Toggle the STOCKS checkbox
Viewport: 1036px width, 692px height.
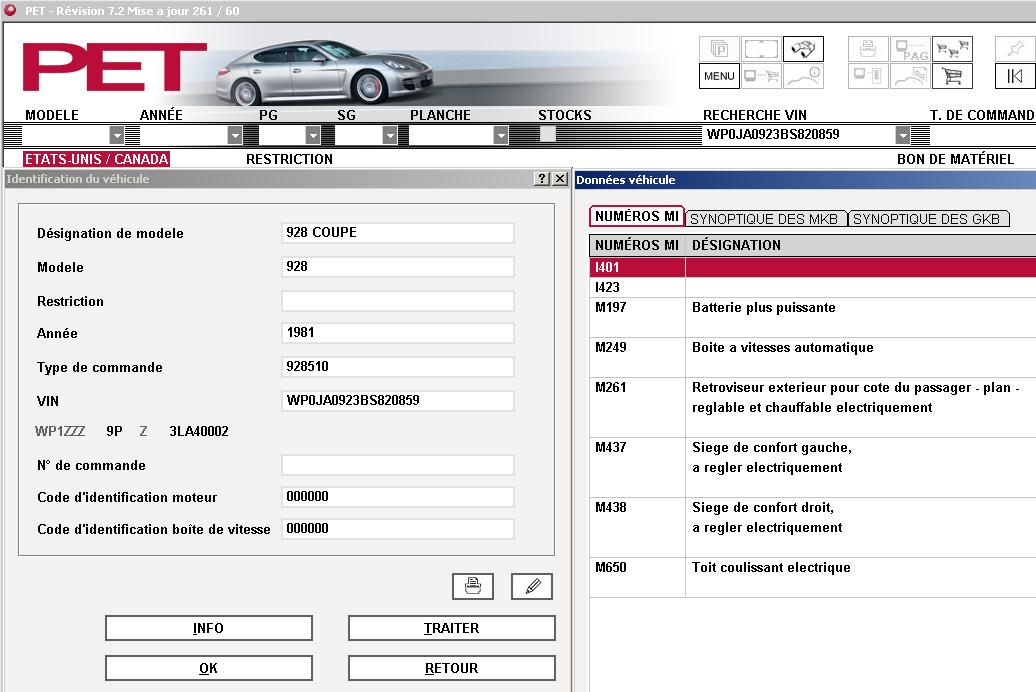pos(548,134)
